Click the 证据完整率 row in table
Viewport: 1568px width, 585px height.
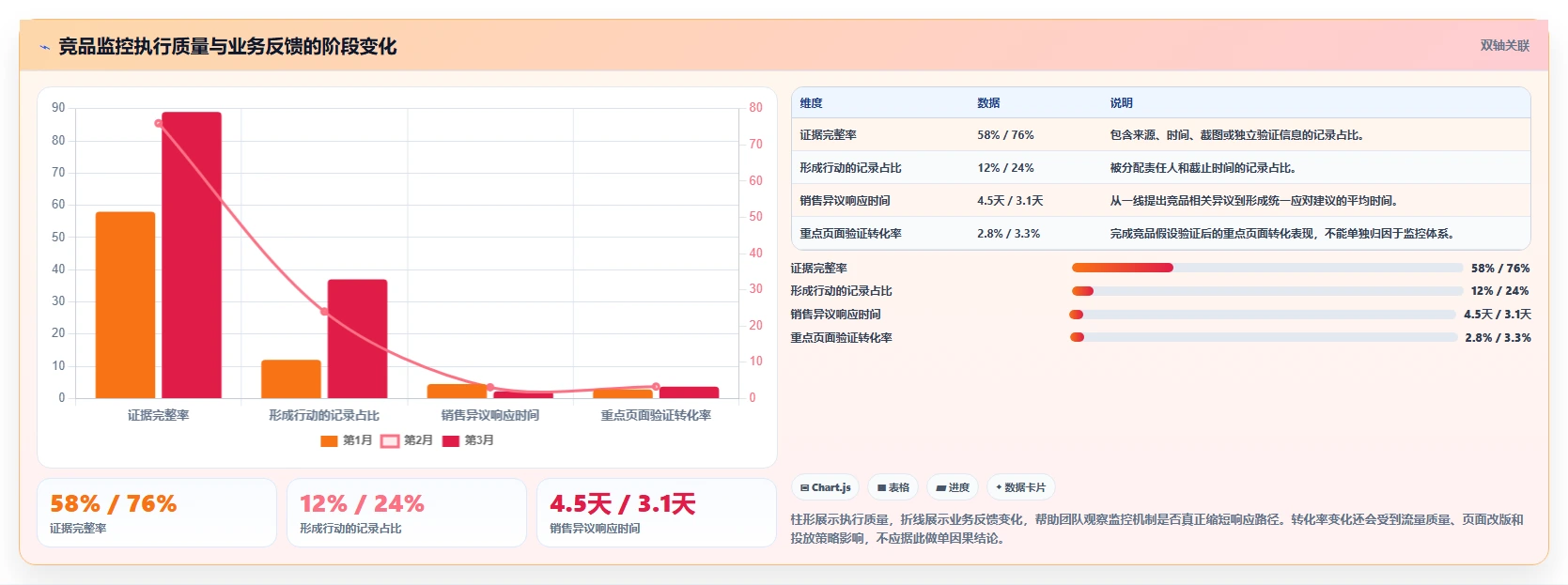pyautogui.click(x=1161, y=135)
